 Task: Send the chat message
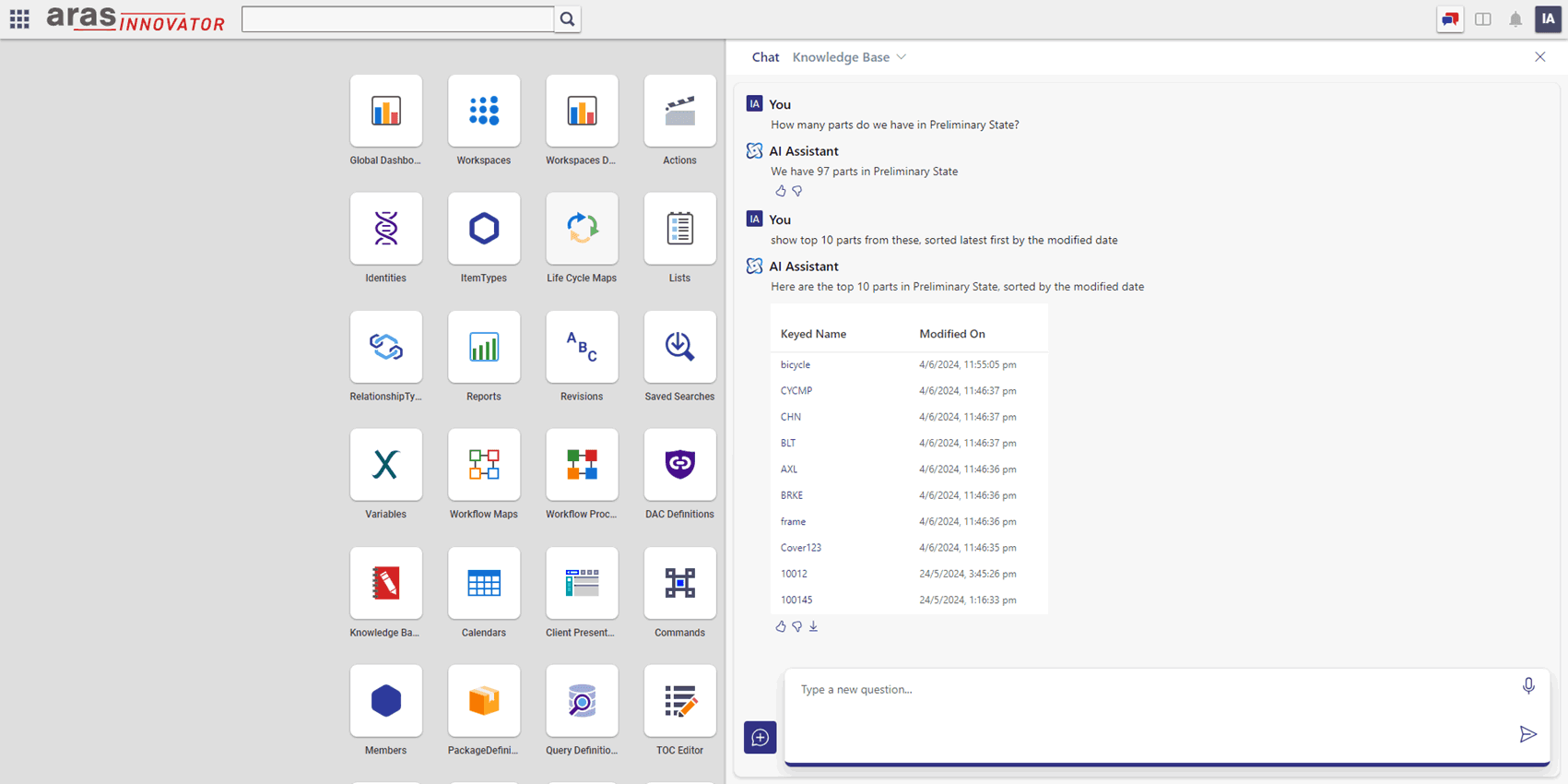tap(1528, 734)
